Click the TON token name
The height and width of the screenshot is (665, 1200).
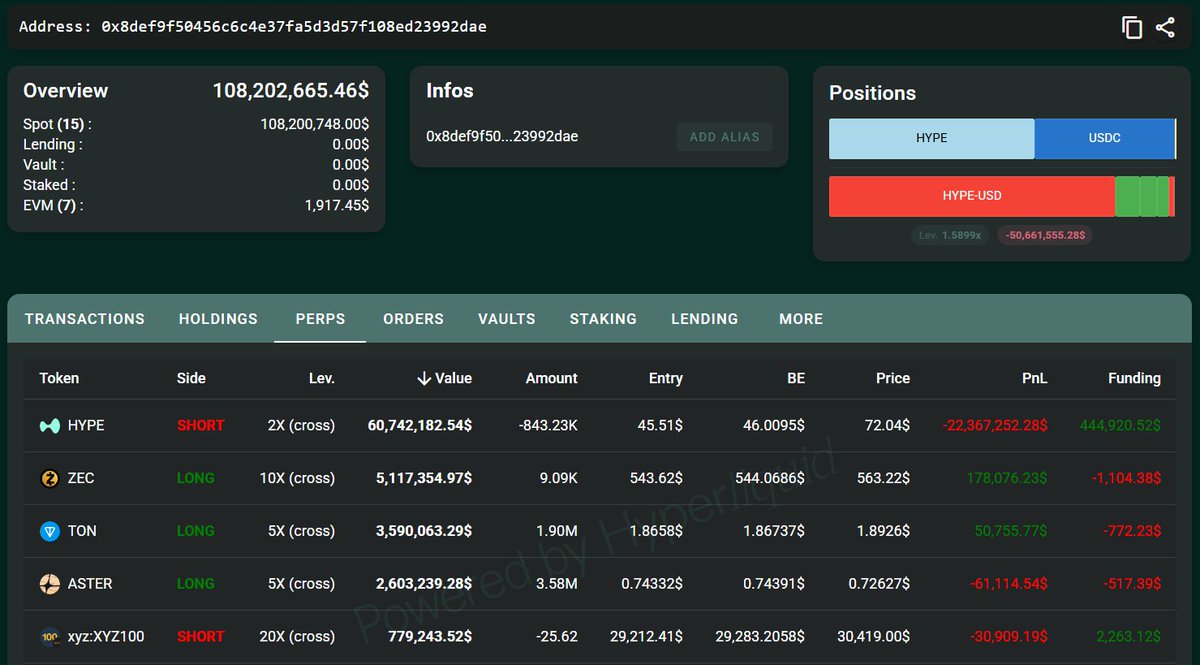(x=82, y=531)
